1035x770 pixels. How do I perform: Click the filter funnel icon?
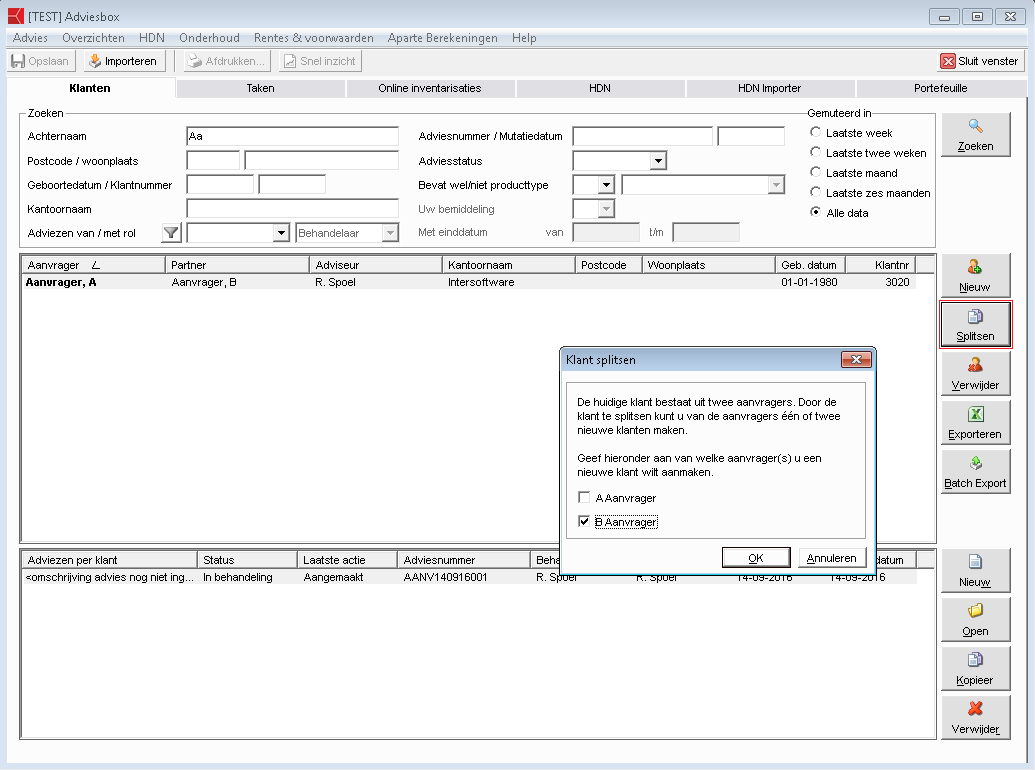coord(171,233)
